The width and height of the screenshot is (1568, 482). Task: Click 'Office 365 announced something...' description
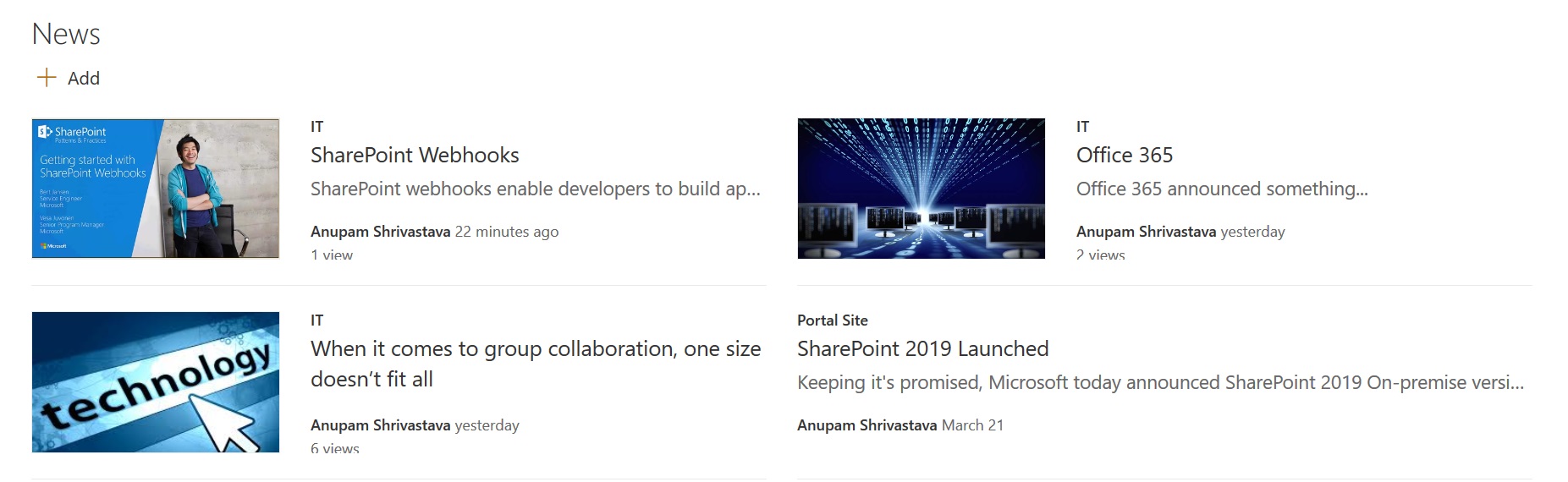pos(1222,189)
